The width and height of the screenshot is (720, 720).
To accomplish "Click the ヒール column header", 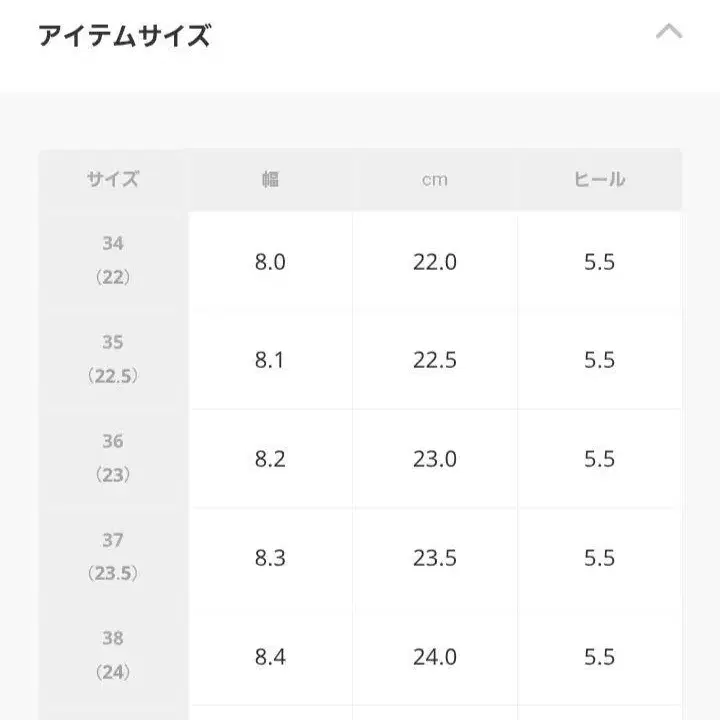I will (x=599, y=180).
